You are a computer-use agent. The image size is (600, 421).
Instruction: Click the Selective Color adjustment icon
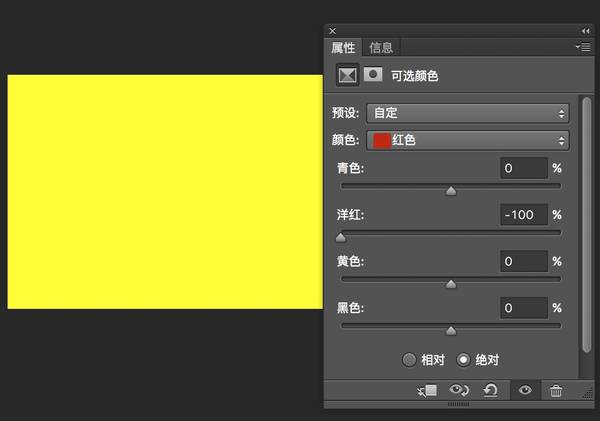click(347, 75)
